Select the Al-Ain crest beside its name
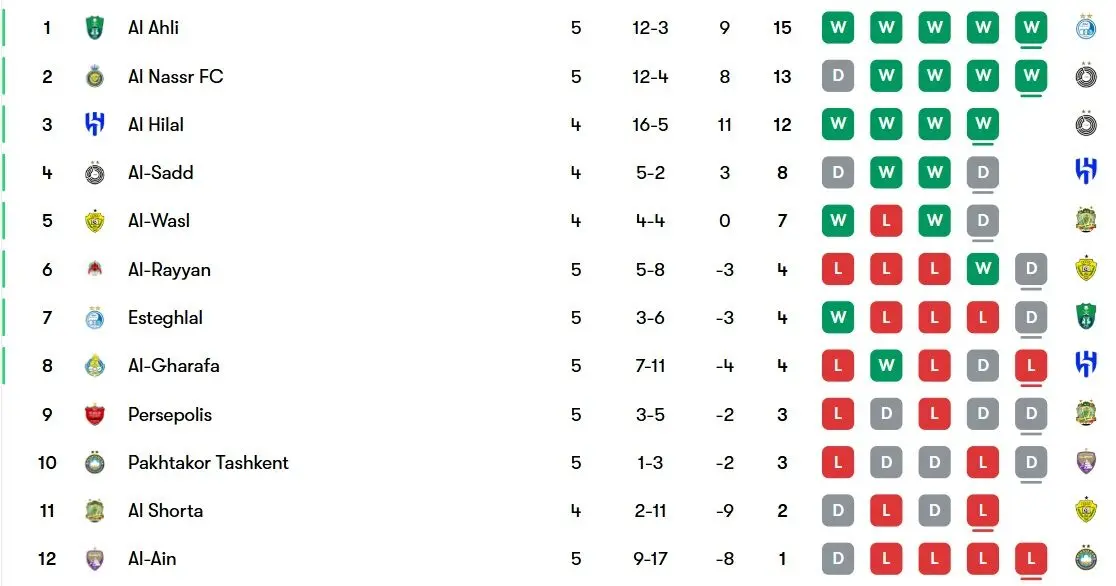 [94, 559]
